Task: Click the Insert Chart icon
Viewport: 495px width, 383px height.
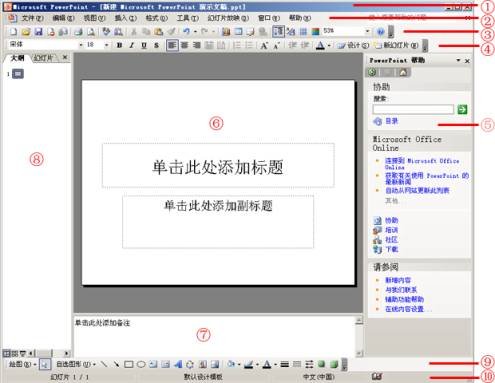Action: click(226, 32)
